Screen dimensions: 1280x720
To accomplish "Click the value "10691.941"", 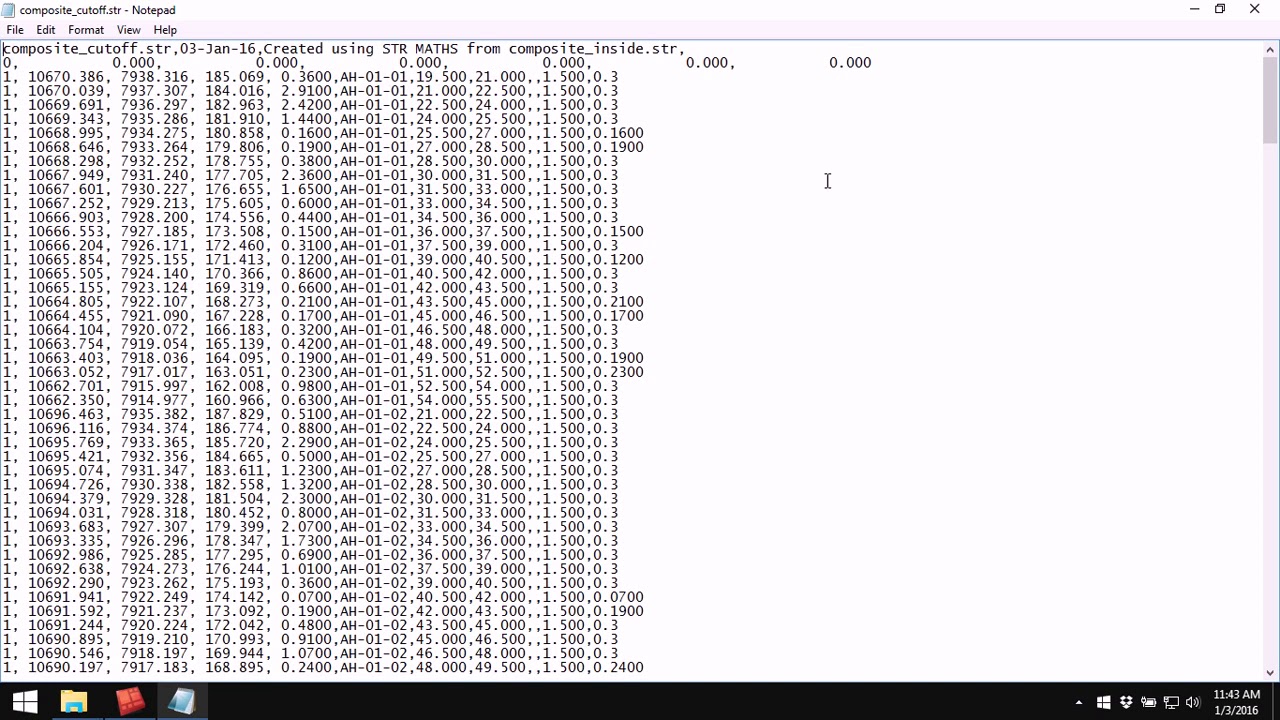I will coord(66,597).
